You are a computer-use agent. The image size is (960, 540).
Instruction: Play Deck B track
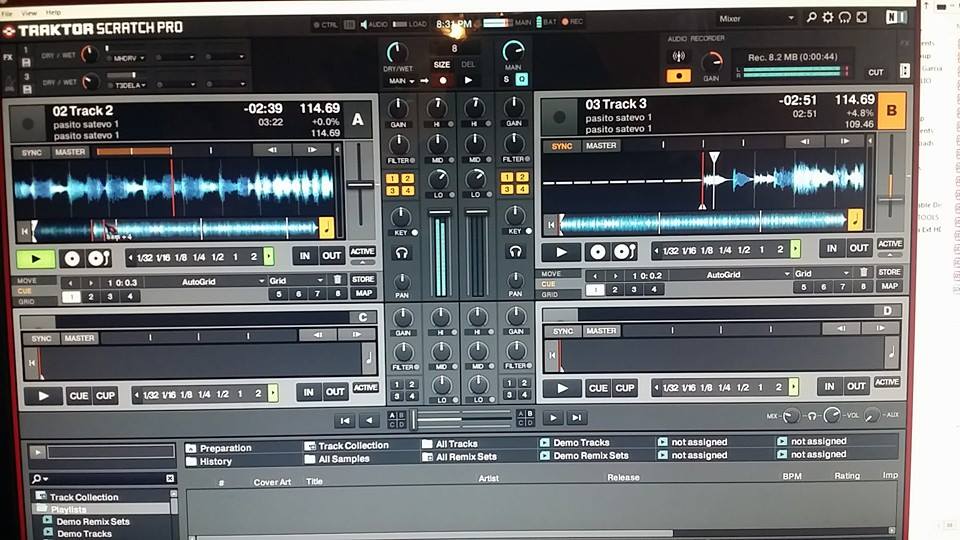pyautogui.click(x=561, y=252)
